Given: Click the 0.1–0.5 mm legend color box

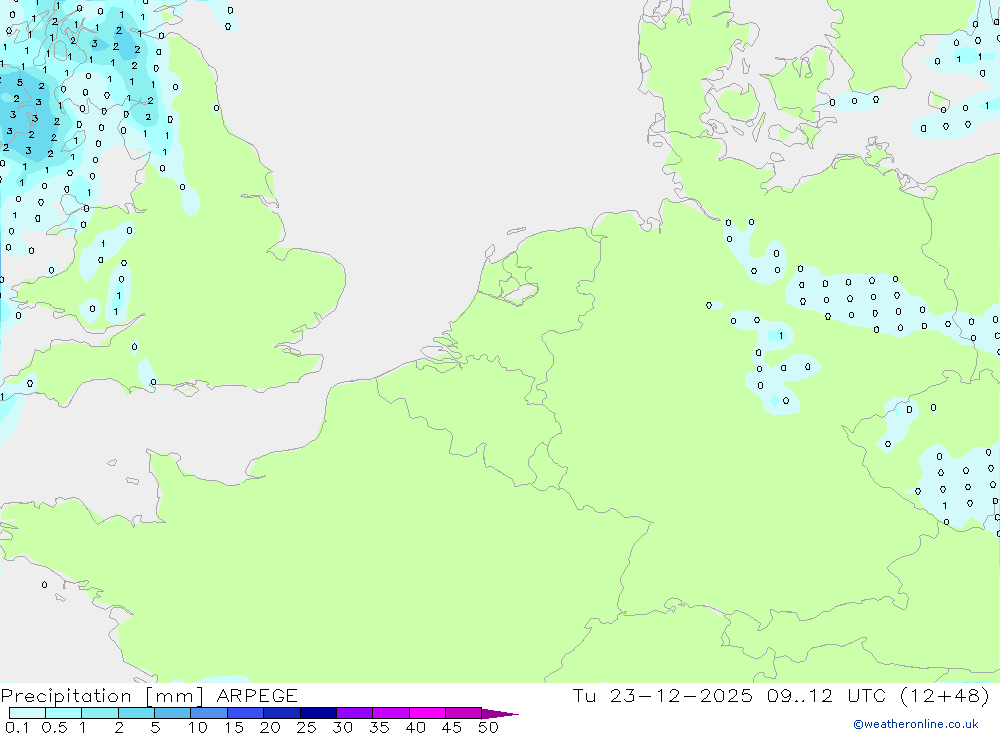Looking at the screenshot, I should (x=27, y=713).
